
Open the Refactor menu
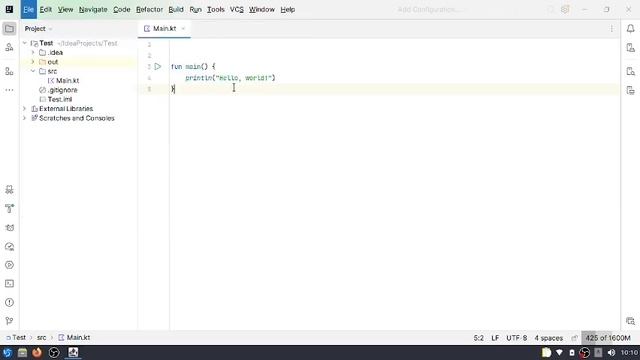pos(149,9)
